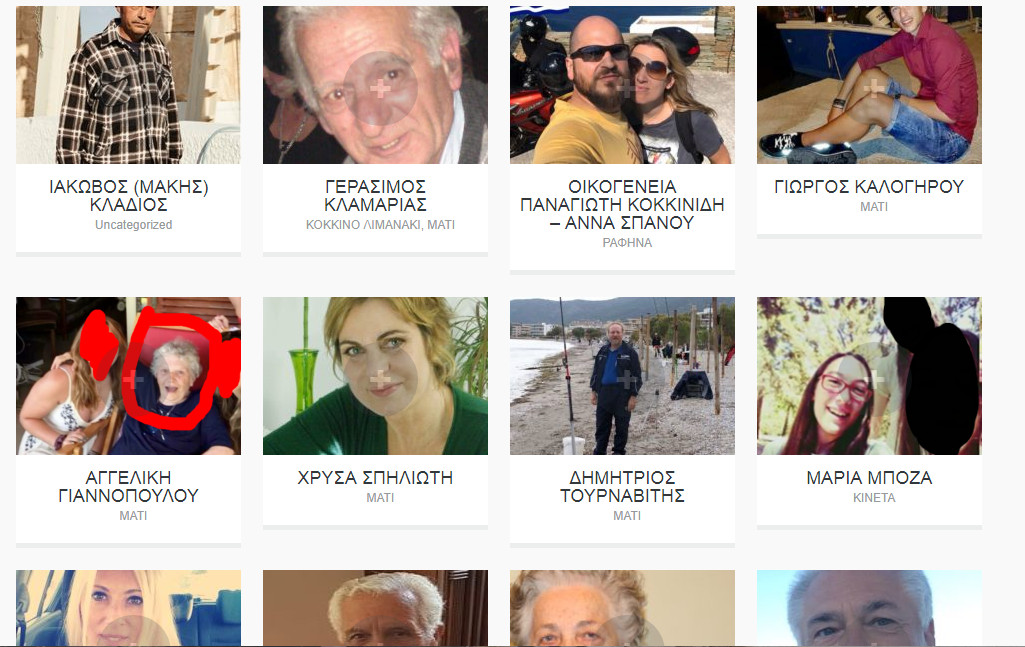This screenshot has width=1025, height=647.
Task: Open the ΧΡΥΣΑ ΣΠΗΛΙΩΤΗ title link
Action: click(375, 478)
